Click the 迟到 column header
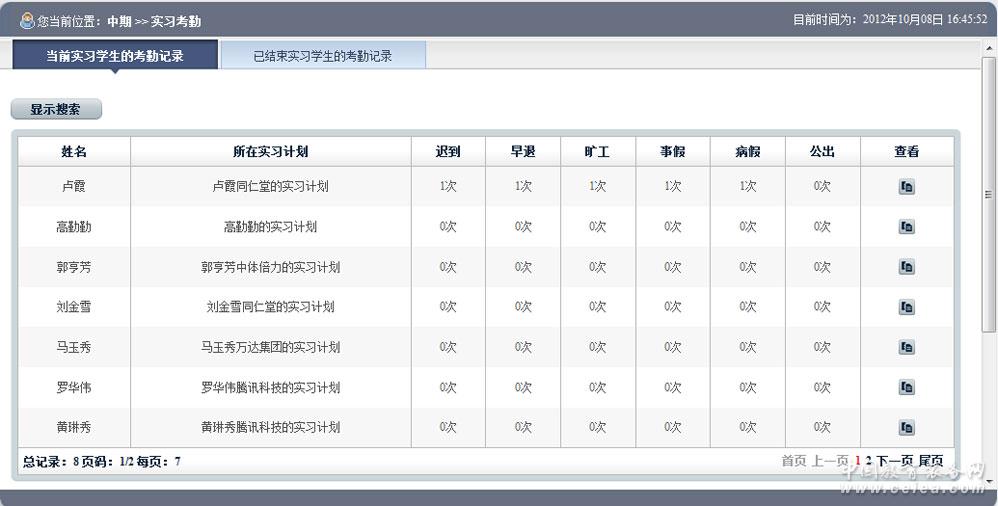Screen dimensions: 998x506 448,152
